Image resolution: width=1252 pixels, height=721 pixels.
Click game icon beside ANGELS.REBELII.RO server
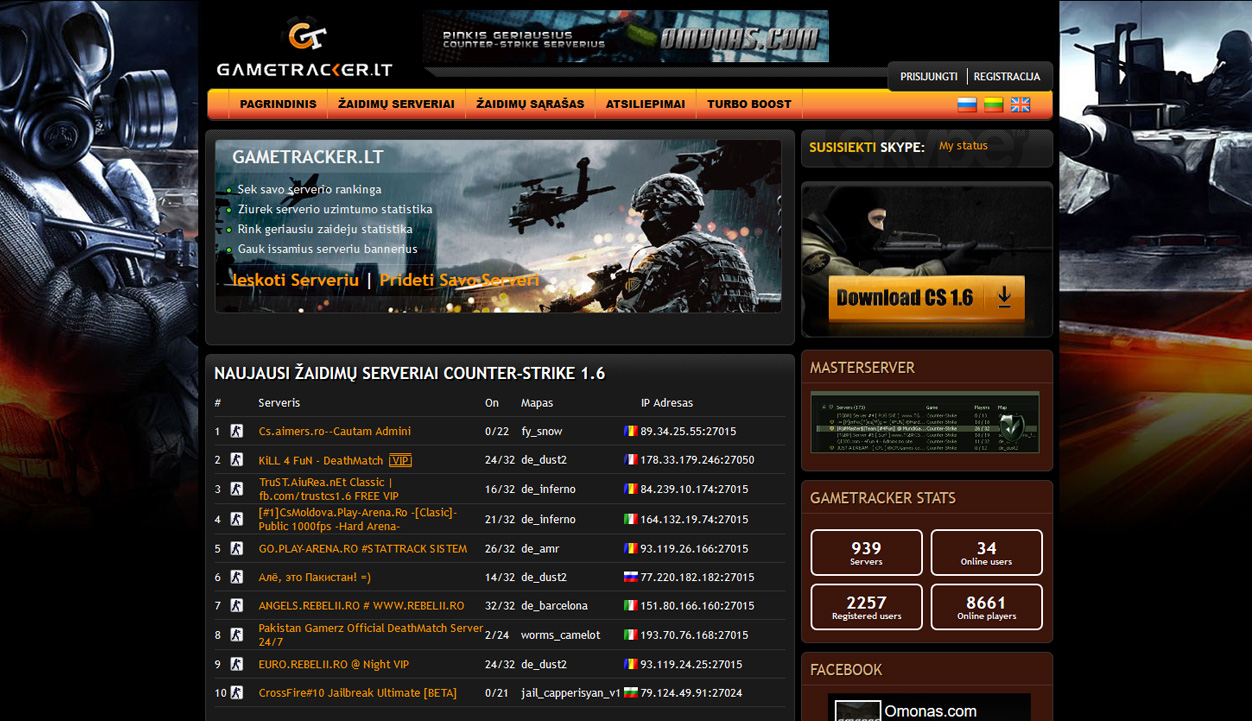click(x=237, y=605)
